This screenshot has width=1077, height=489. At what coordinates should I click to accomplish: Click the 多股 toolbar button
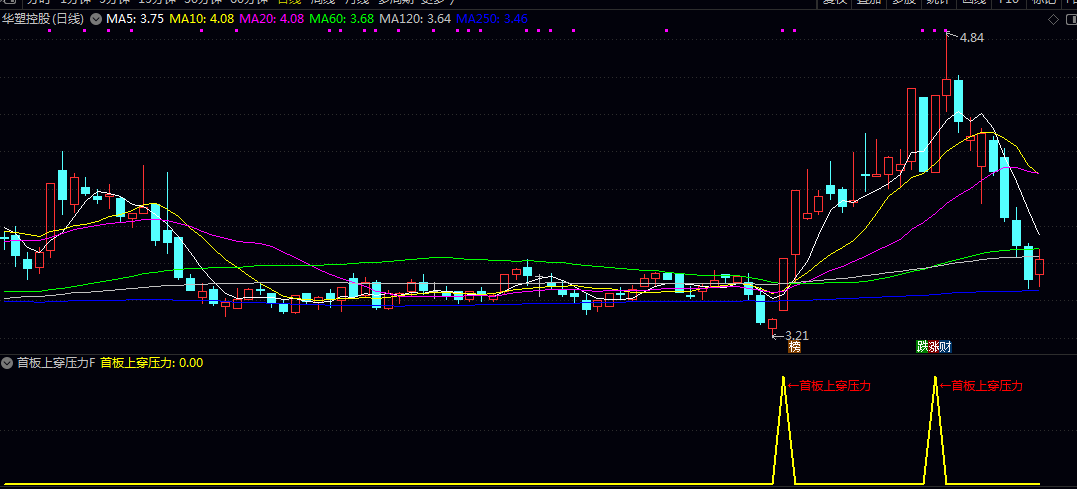[903, 3]
